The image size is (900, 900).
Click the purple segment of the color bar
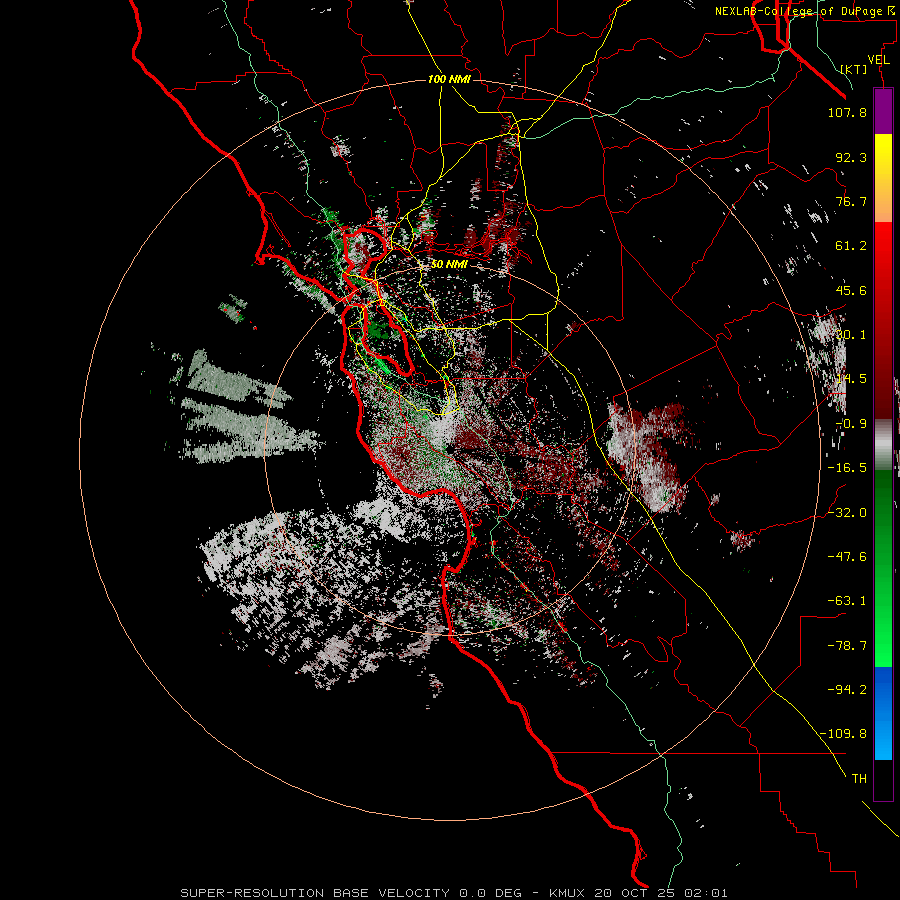tap(883, 112)
